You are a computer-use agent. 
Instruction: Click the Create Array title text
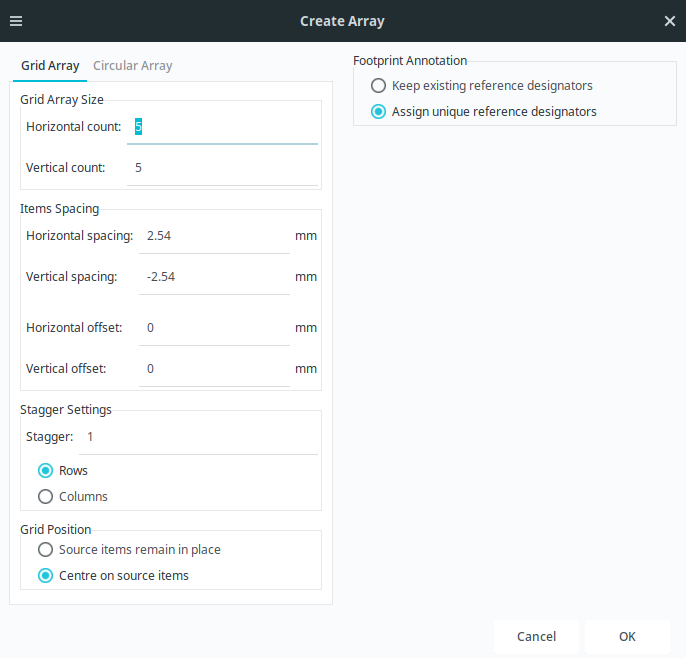point(342,21)
